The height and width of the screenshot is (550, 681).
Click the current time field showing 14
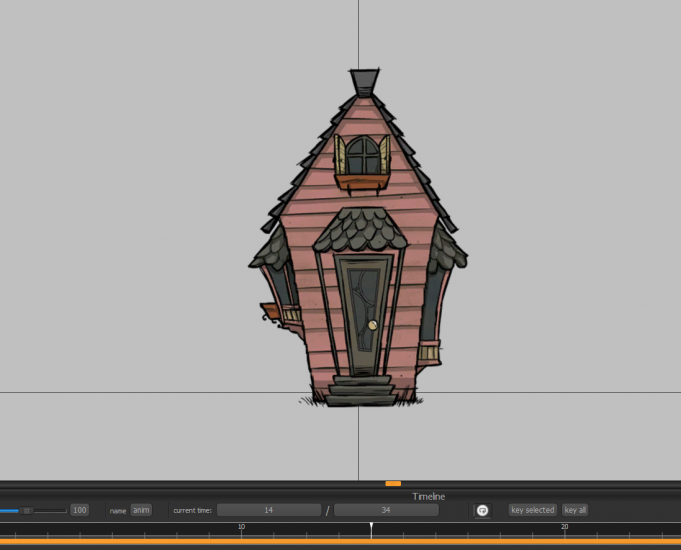point(268,510)
